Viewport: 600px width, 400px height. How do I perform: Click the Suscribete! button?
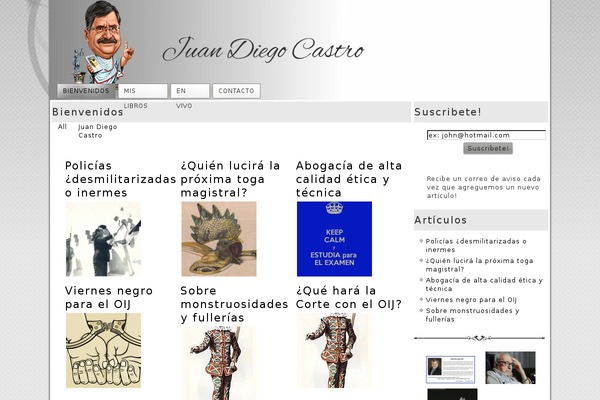(488, 149)
